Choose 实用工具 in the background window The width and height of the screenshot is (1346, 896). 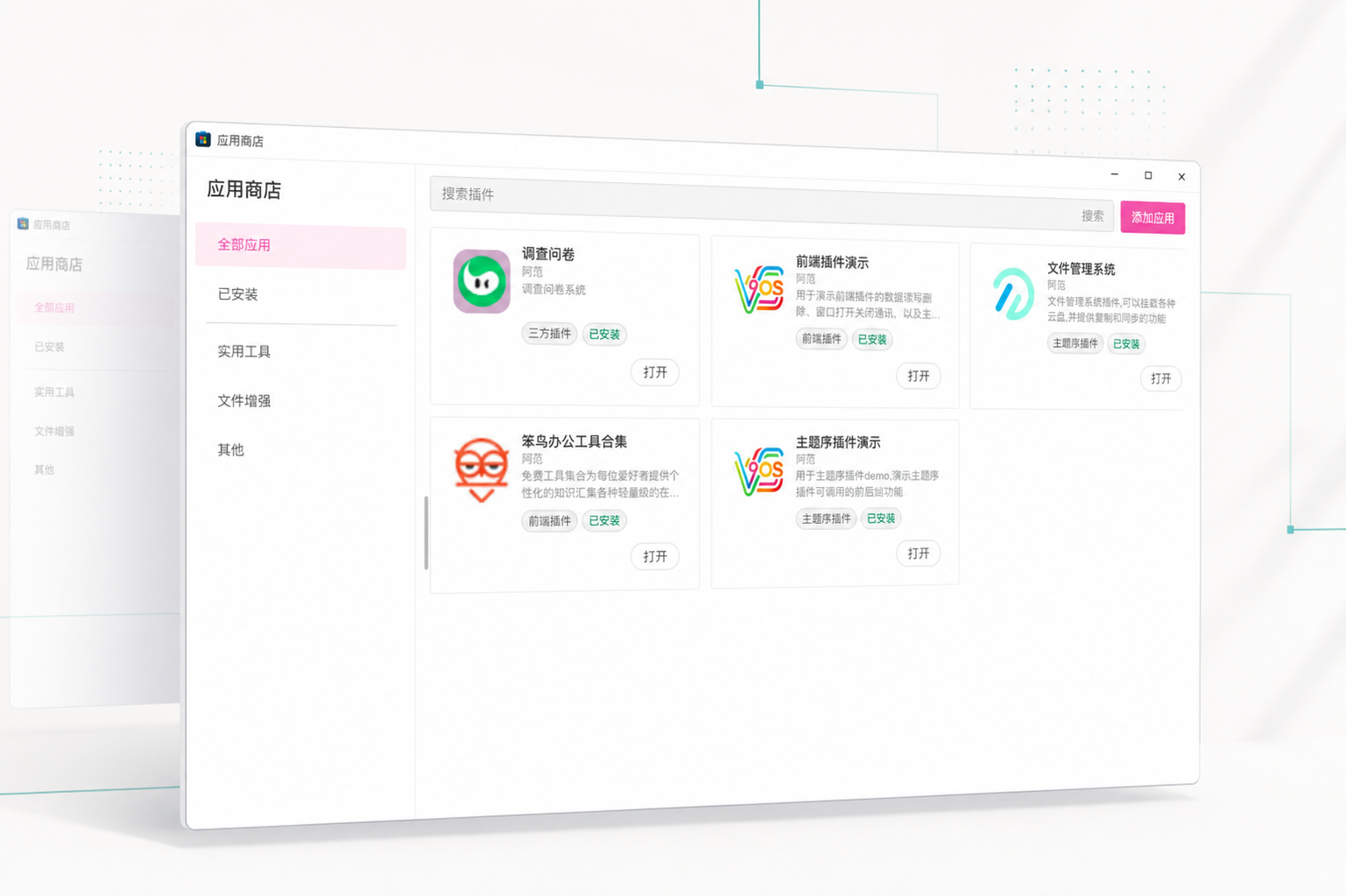pos(54,392)
